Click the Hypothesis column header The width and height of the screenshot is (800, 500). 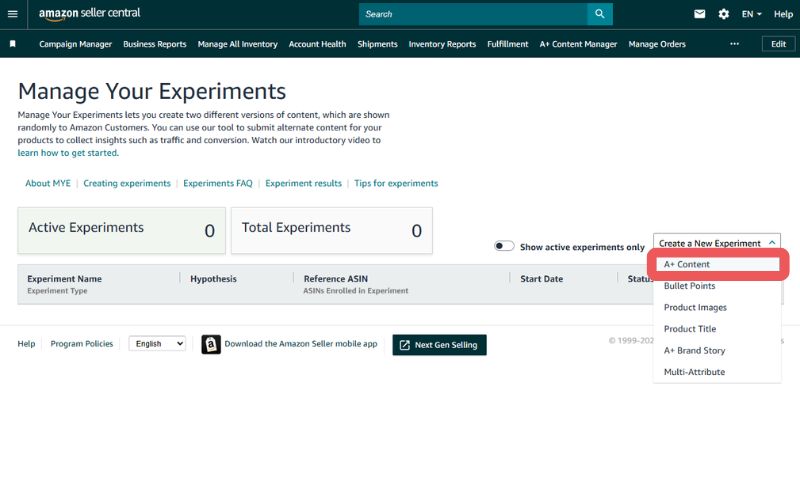click(213, 279)
